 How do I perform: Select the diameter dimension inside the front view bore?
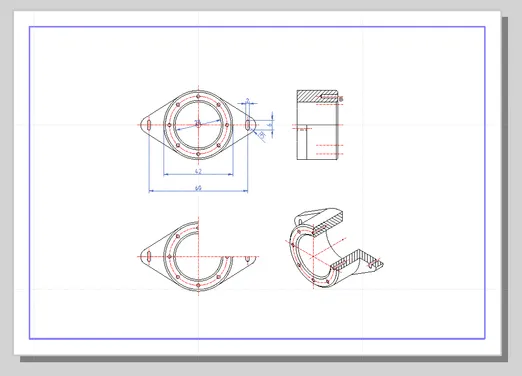pos(197,123)
